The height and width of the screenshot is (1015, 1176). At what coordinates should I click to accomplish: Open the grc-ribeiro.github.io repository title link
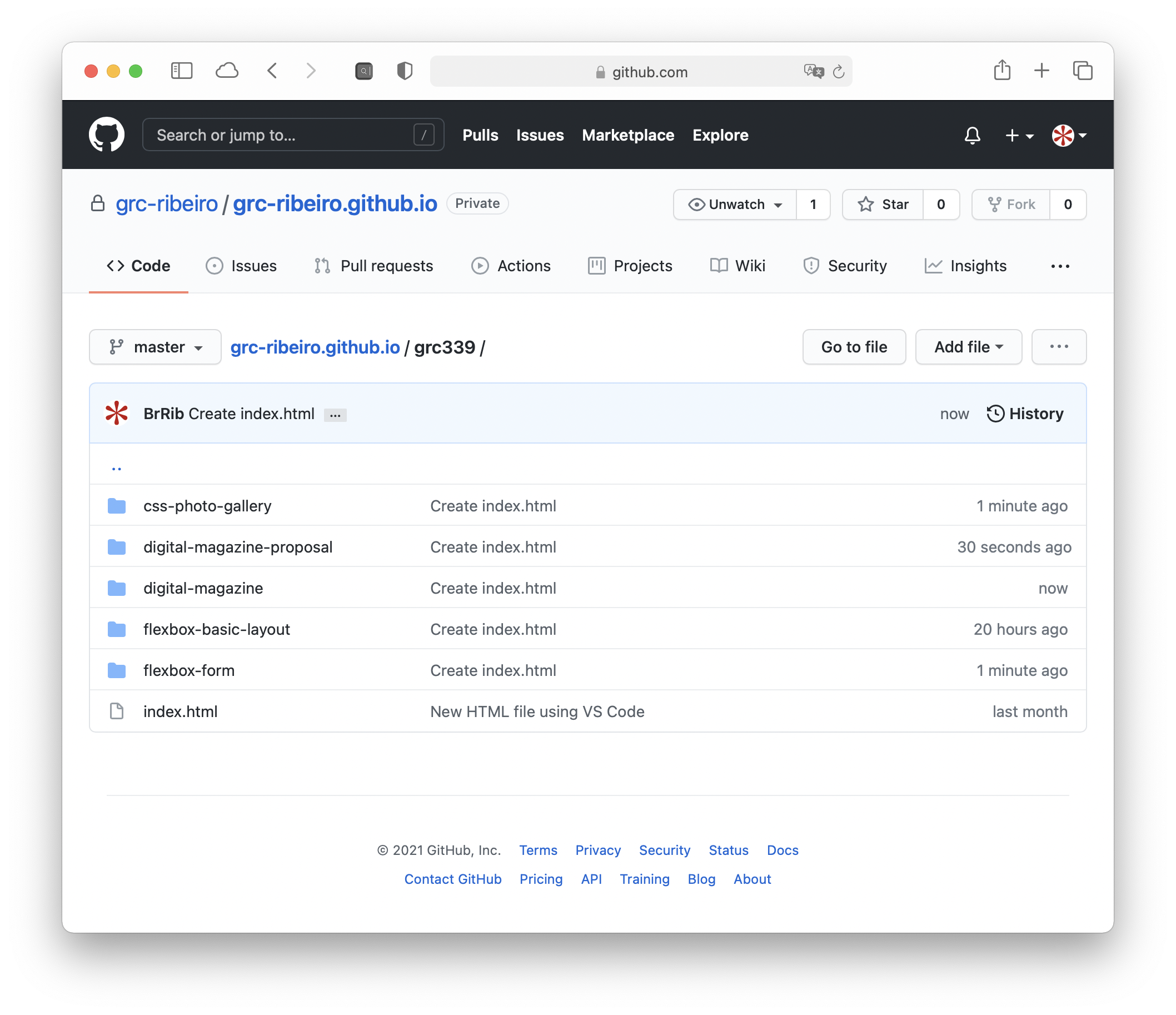(x=335, y=204)
